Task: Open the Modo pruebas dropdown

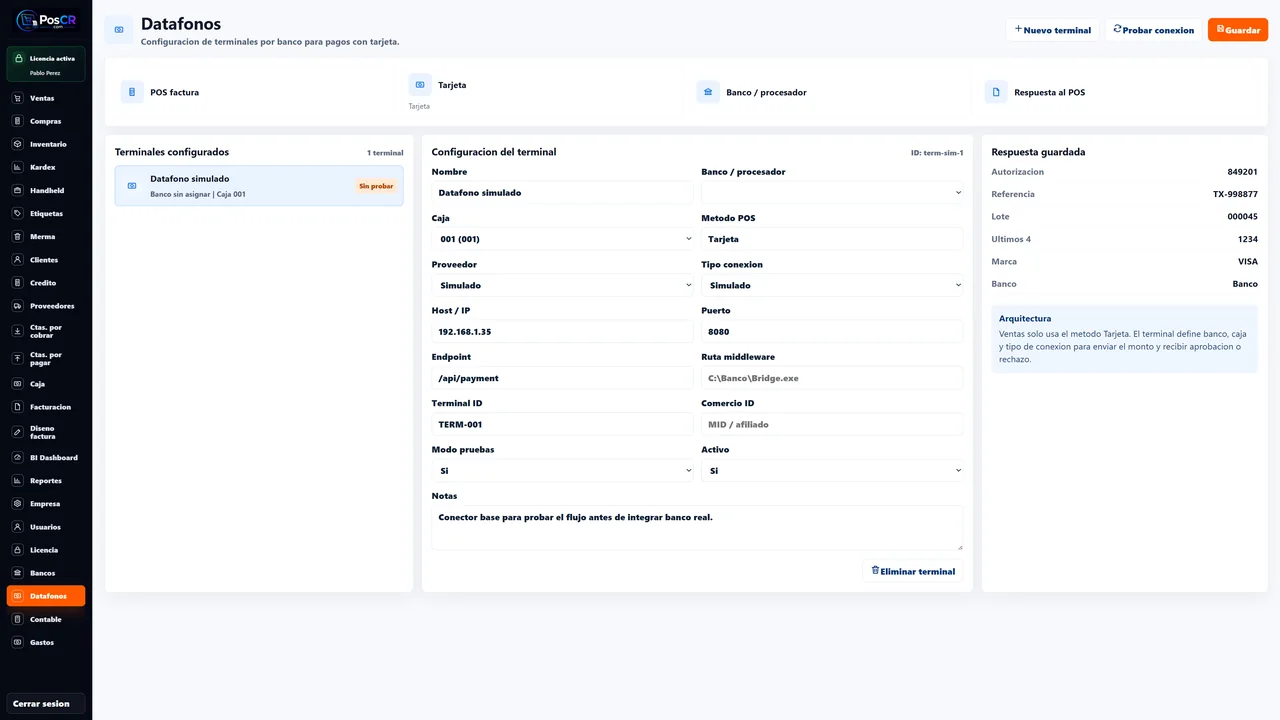Action: (x=562, y=470)
